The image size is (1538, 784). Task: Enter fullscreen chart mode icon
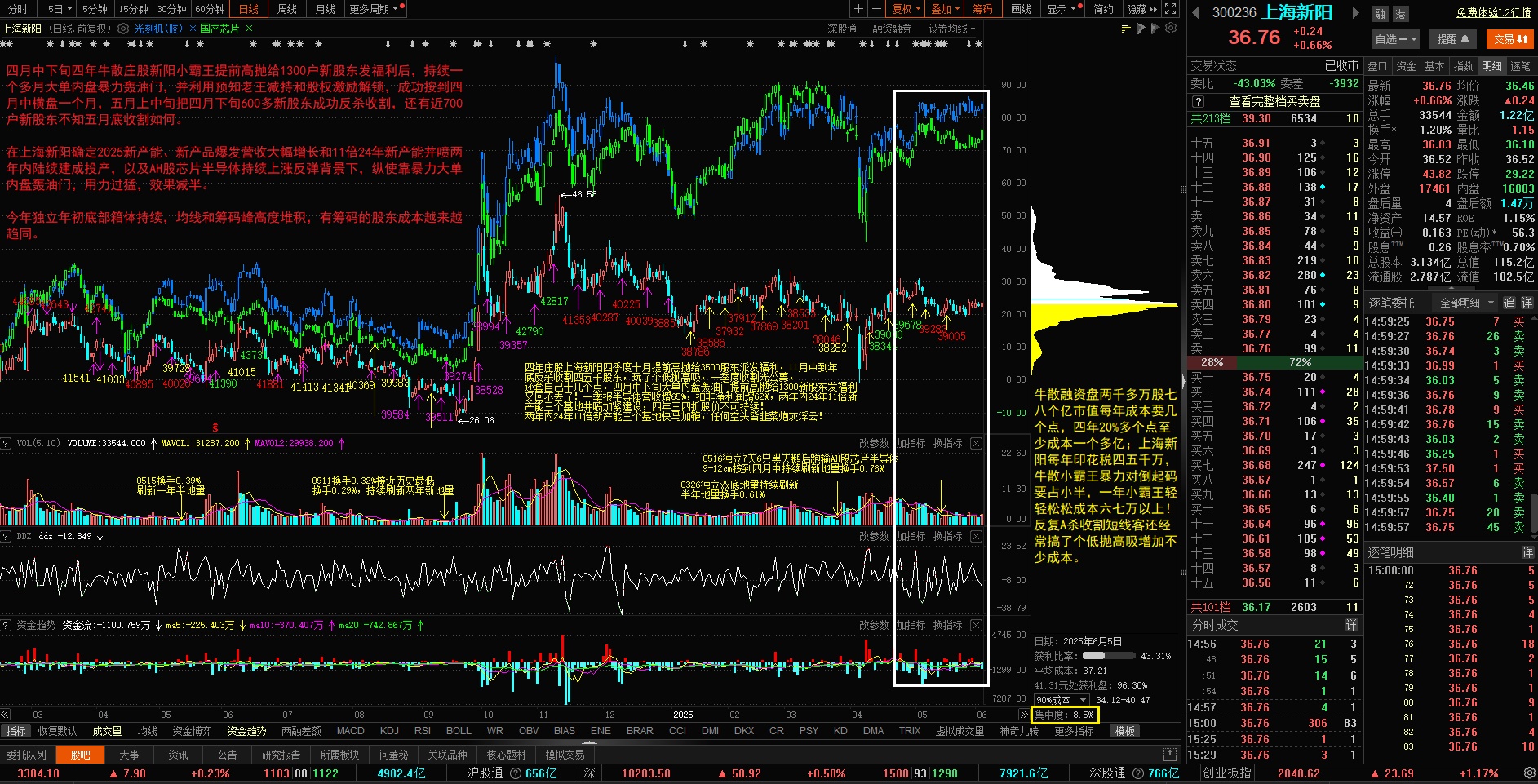(x=1170, y=9)
